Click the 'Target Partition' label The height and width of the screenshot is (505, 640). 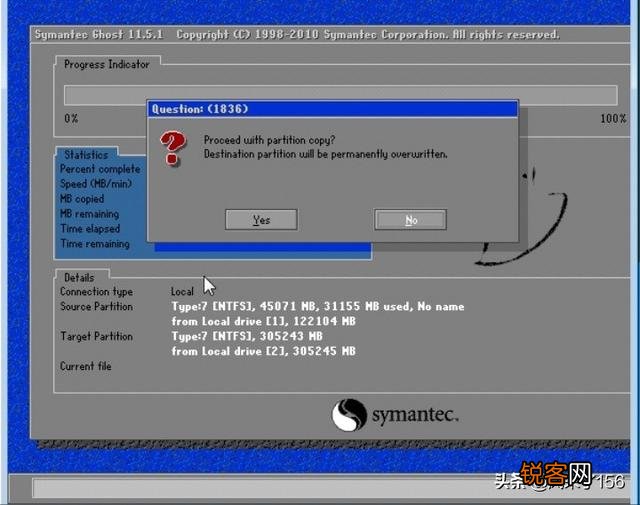pos(96,336)
